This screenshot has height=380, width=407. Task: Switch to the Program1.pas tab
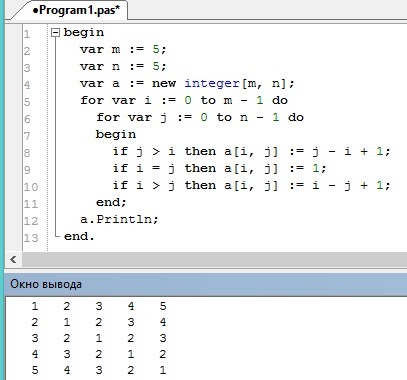pos(75,10)
